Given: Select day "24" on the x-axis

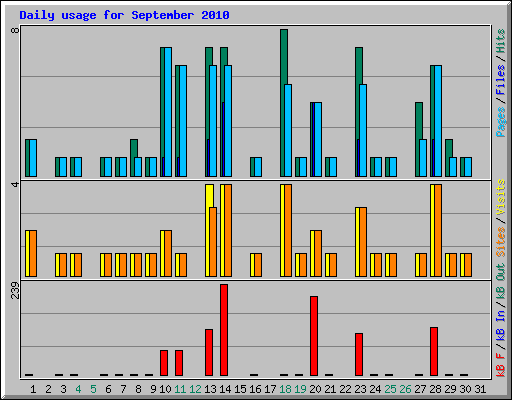Looking at the screenshot, I should point(375,389).
